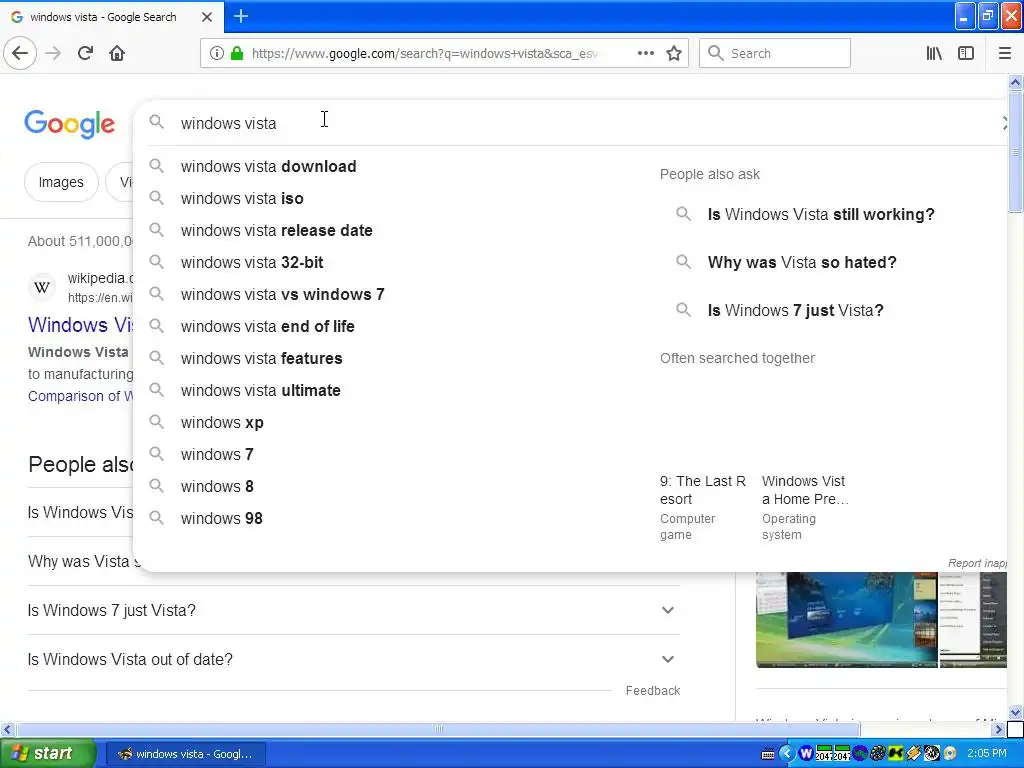Viewport: 1024px width, 768px height.
Task: Close the windows vista Google Search tab
Action: [x=206, y=17]
